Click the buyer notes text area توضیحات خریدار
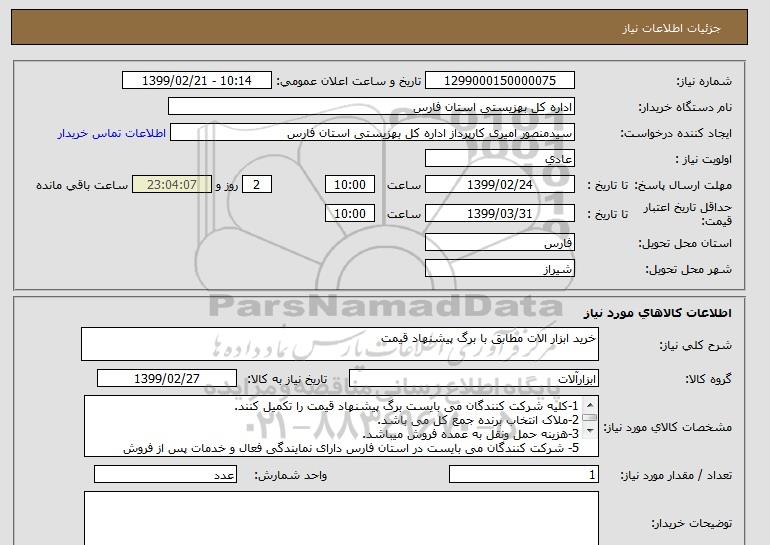 pos(341,518)
